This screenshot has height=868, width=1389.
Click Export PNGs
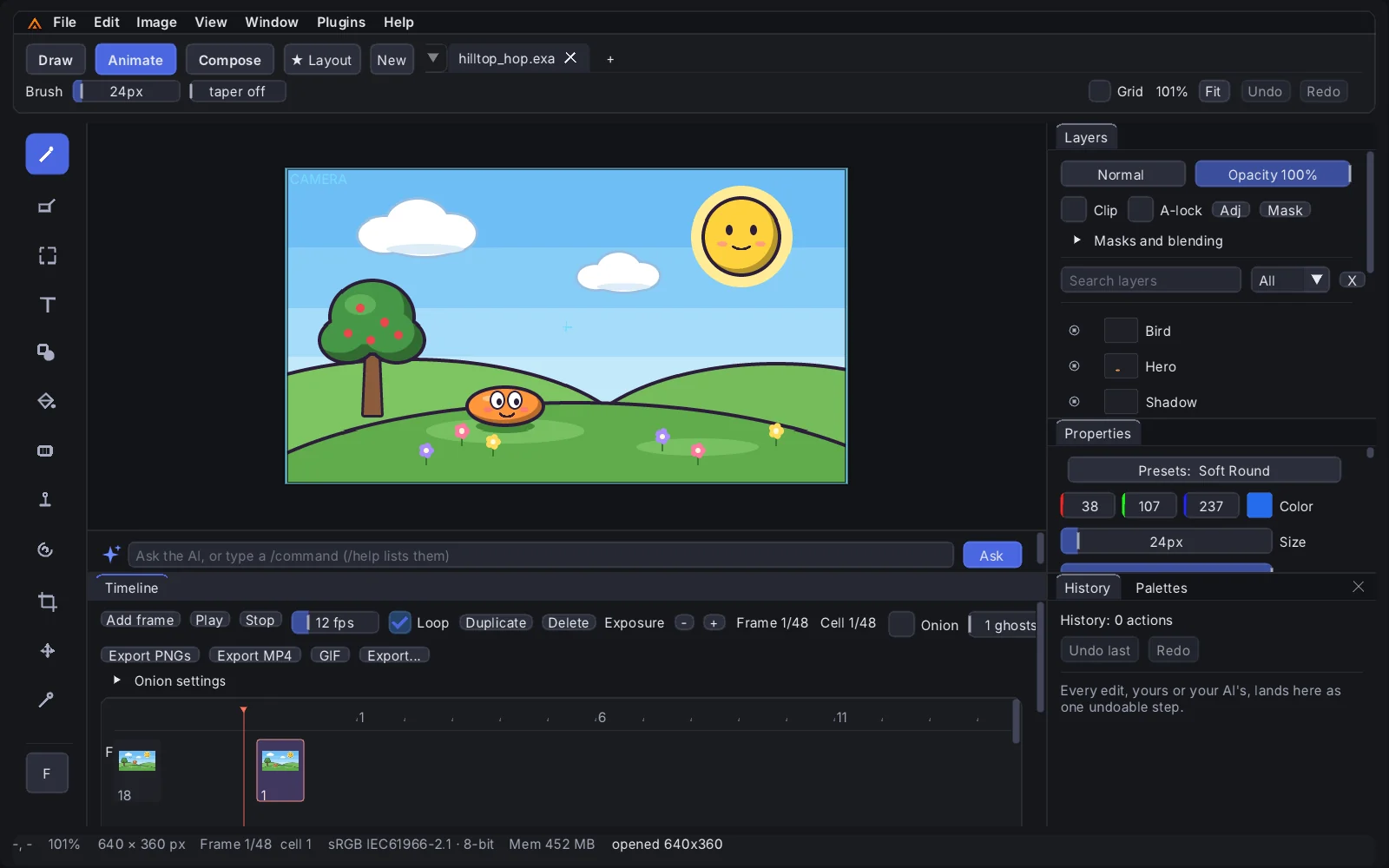(149, 655)
